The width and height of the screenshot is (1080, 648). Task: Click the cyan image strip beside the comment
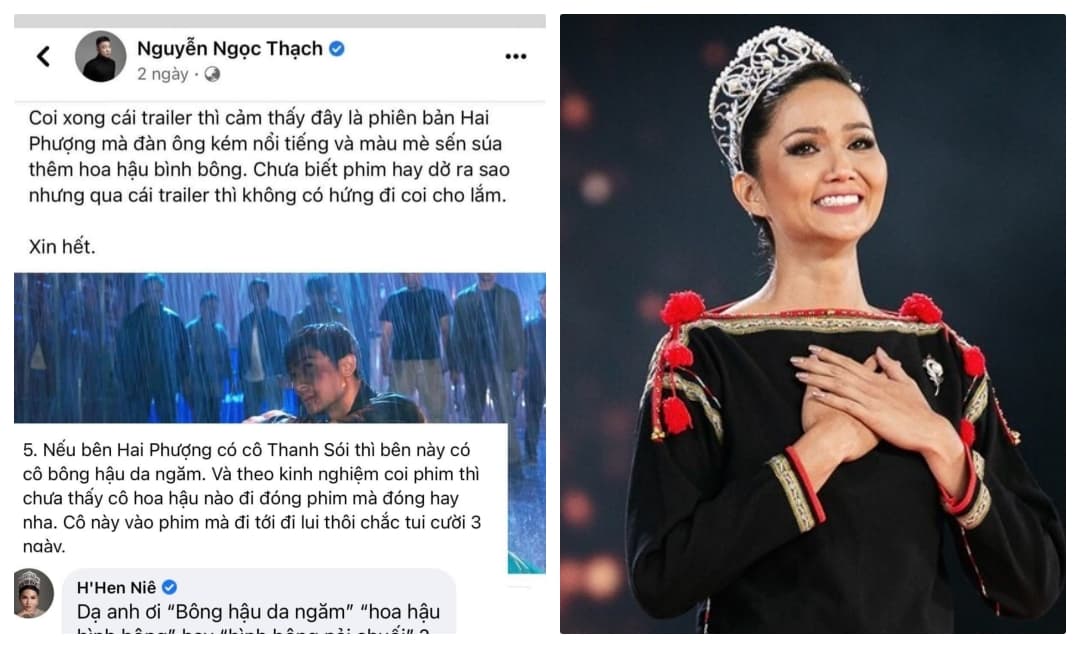click(x=527, y=497)
